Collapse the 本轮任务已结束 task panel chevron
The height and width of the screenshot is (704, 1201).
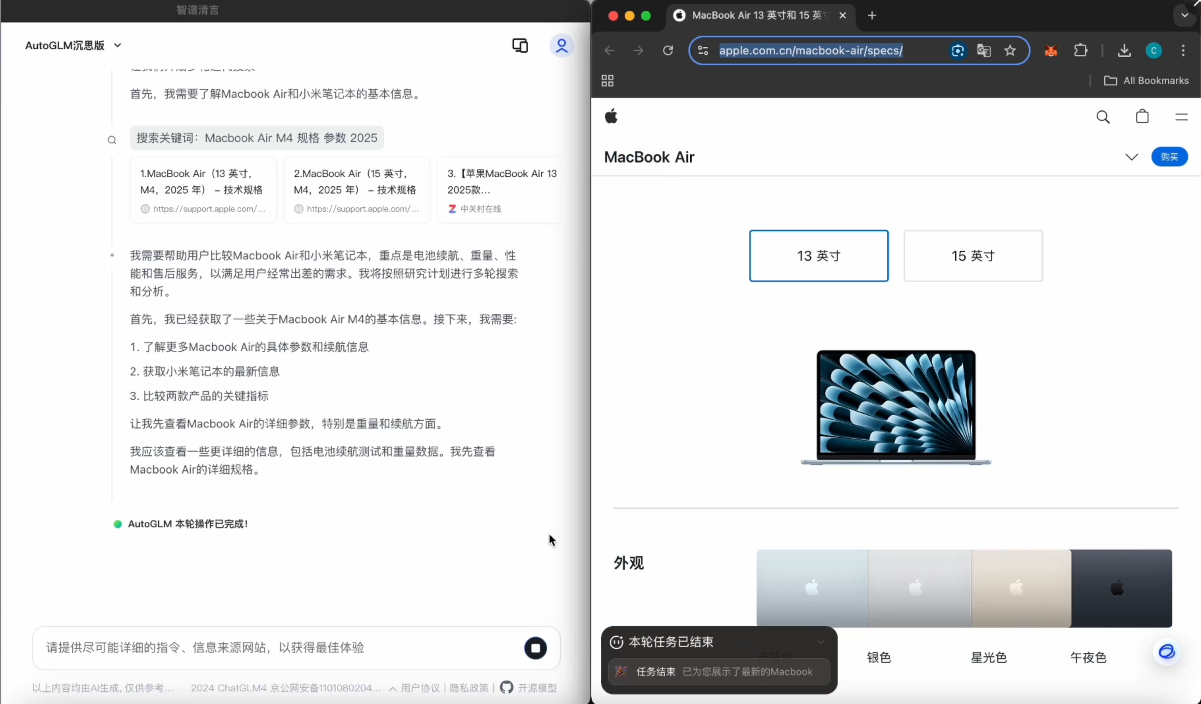click(x=820, y=642)
